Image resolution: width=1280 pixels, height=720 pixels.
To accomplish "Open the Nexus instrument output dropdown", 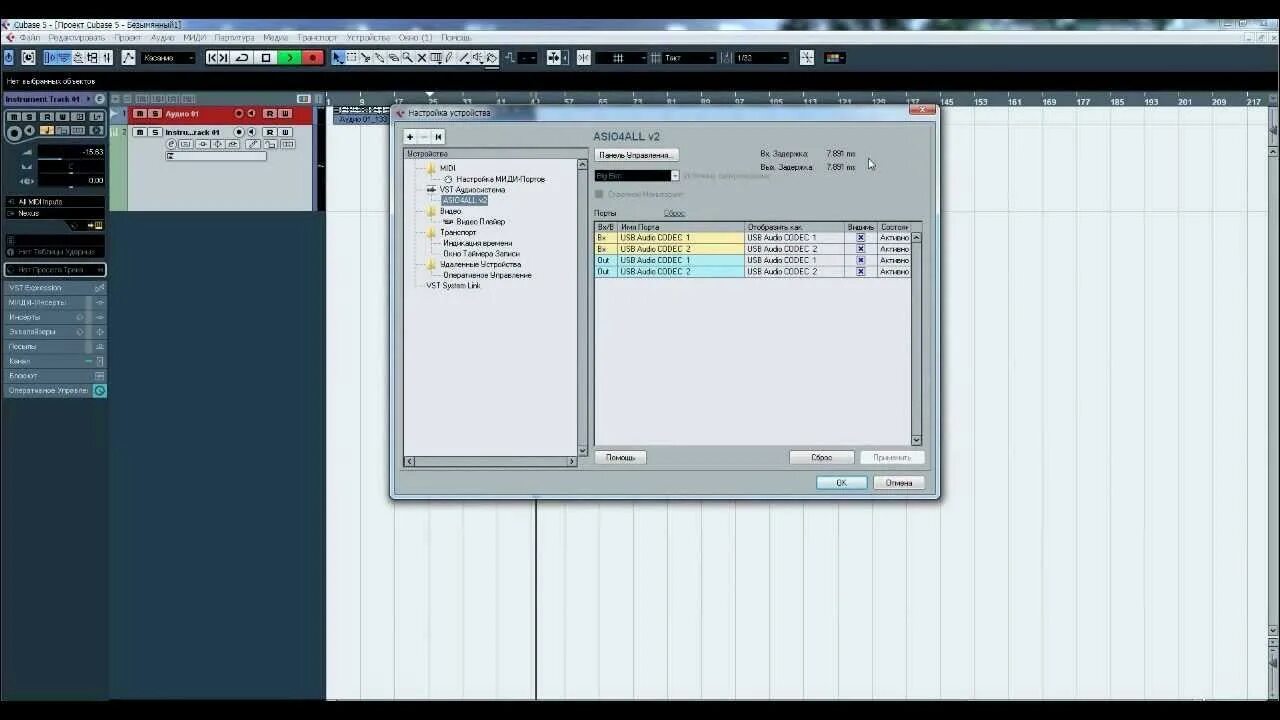I will pyautogui.click(x=54, y=213).
